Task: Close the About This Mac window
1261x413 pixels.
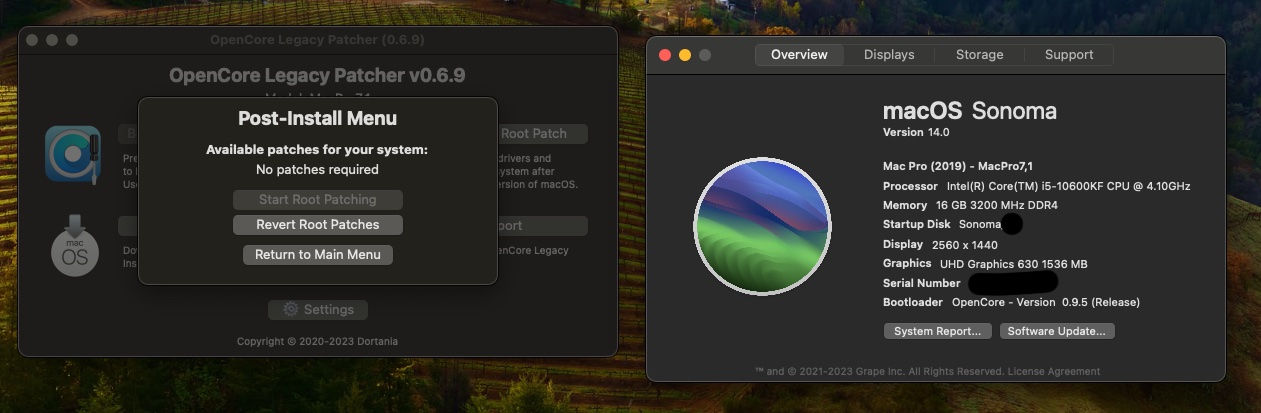Action: (665, 55)
